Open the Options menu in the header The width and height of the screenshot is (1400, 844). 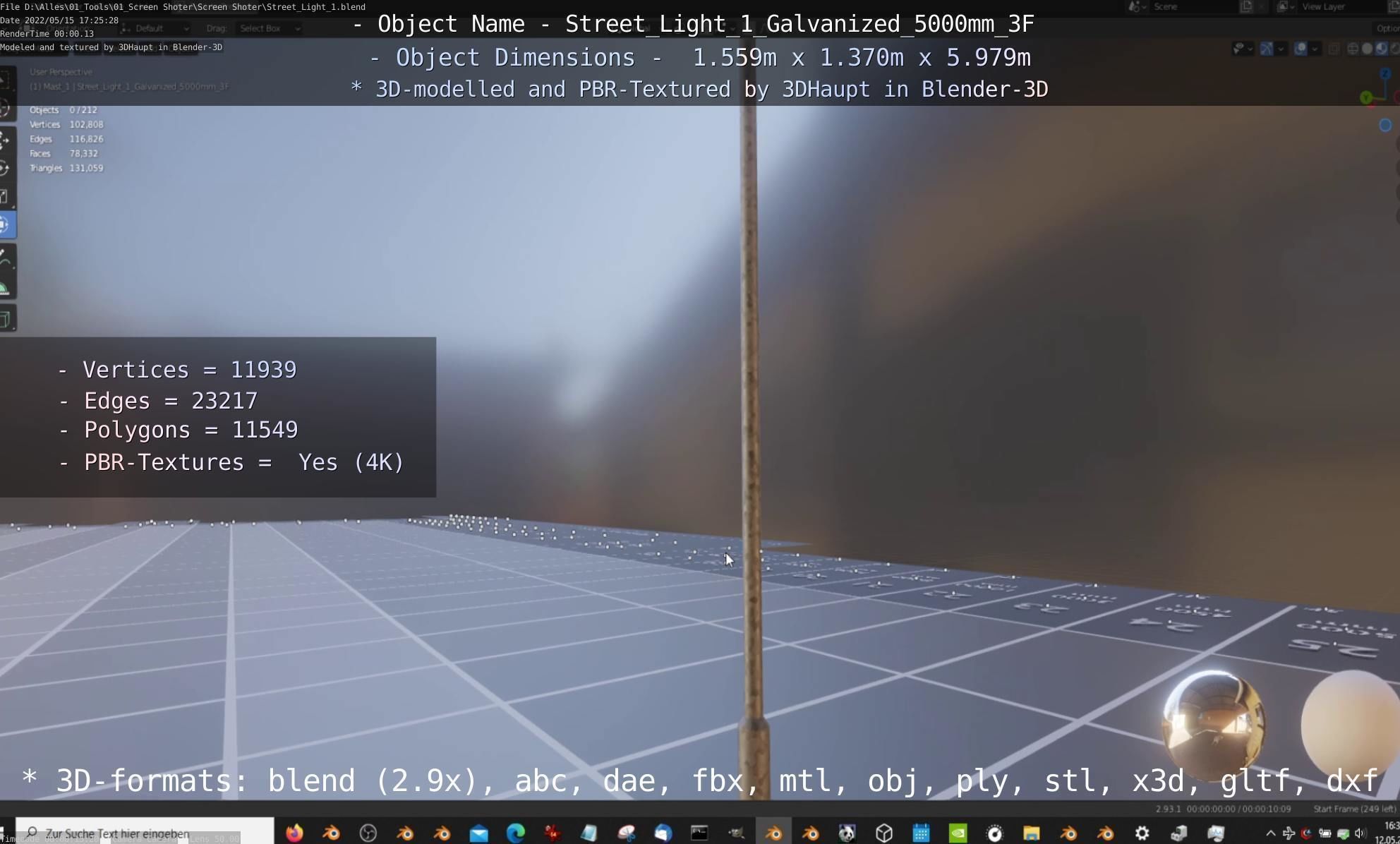click(1387, 28)
